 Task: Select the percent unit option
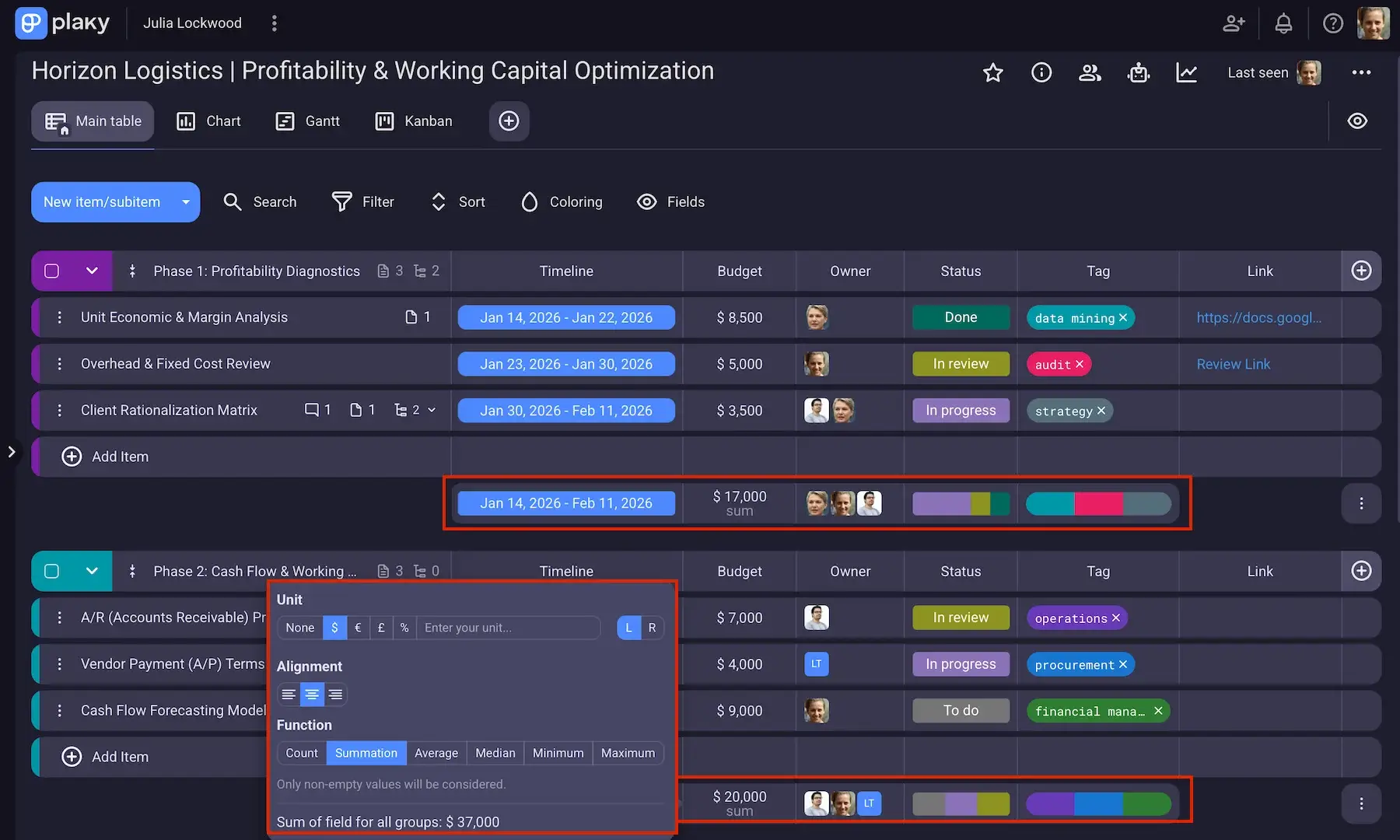point(404,628)
